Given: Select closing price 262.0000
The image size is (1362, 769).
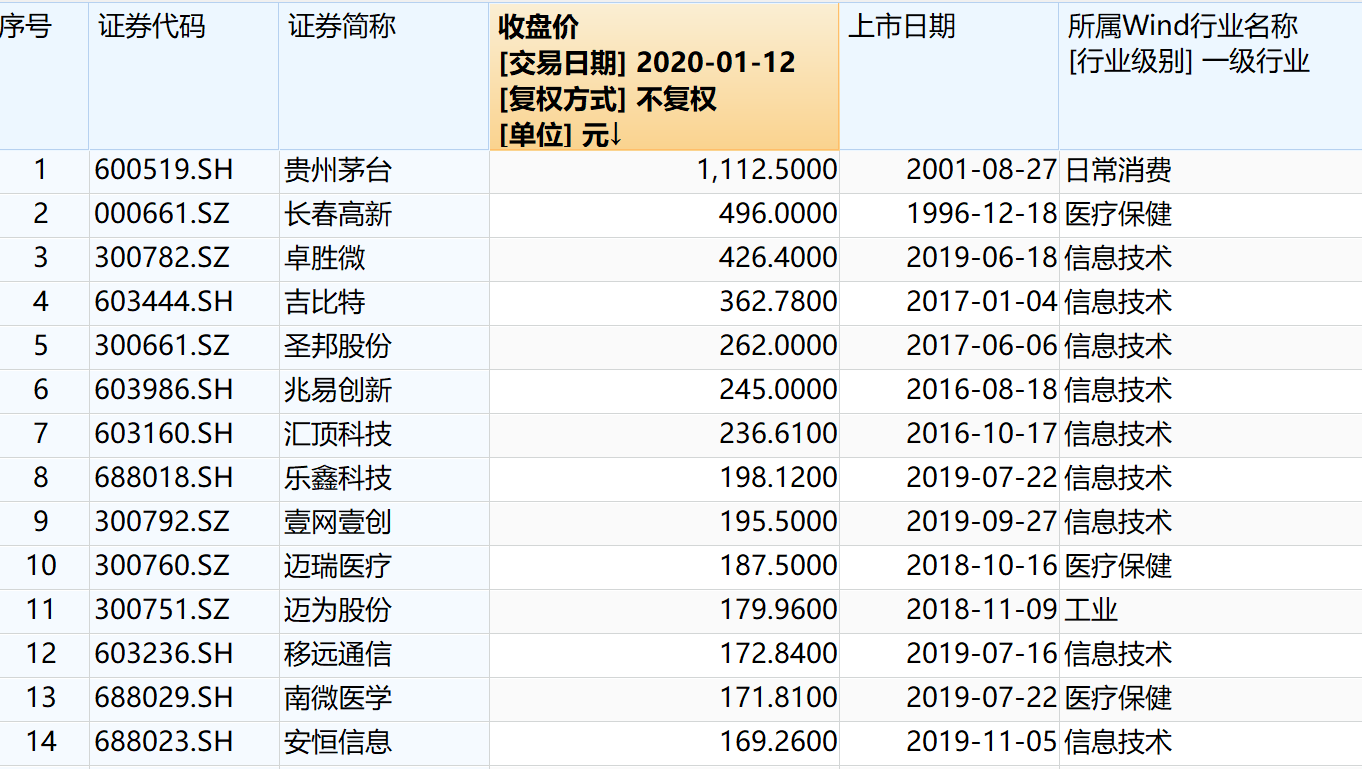Looking at the screenshot, I should (x=778, y=346).
